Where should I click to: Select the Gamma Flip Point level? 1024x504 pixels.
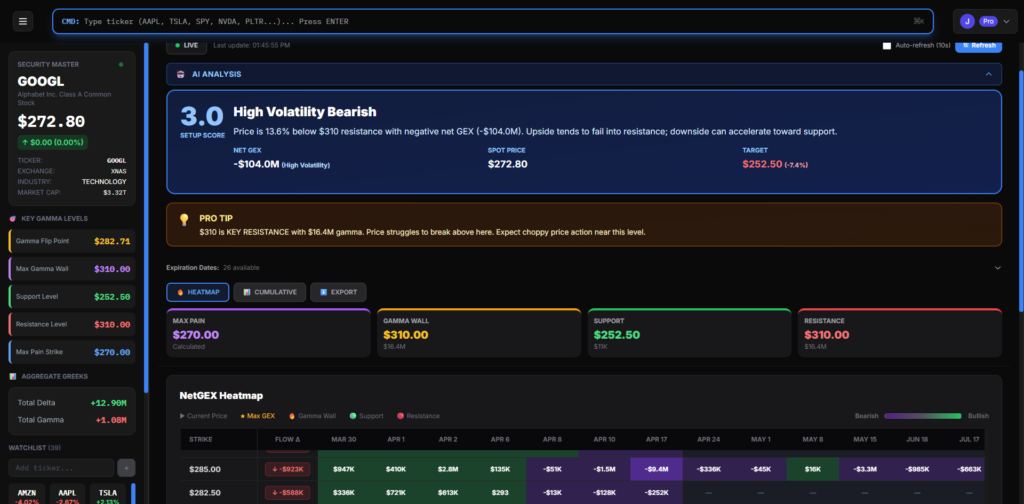click(x=72, y=241)
